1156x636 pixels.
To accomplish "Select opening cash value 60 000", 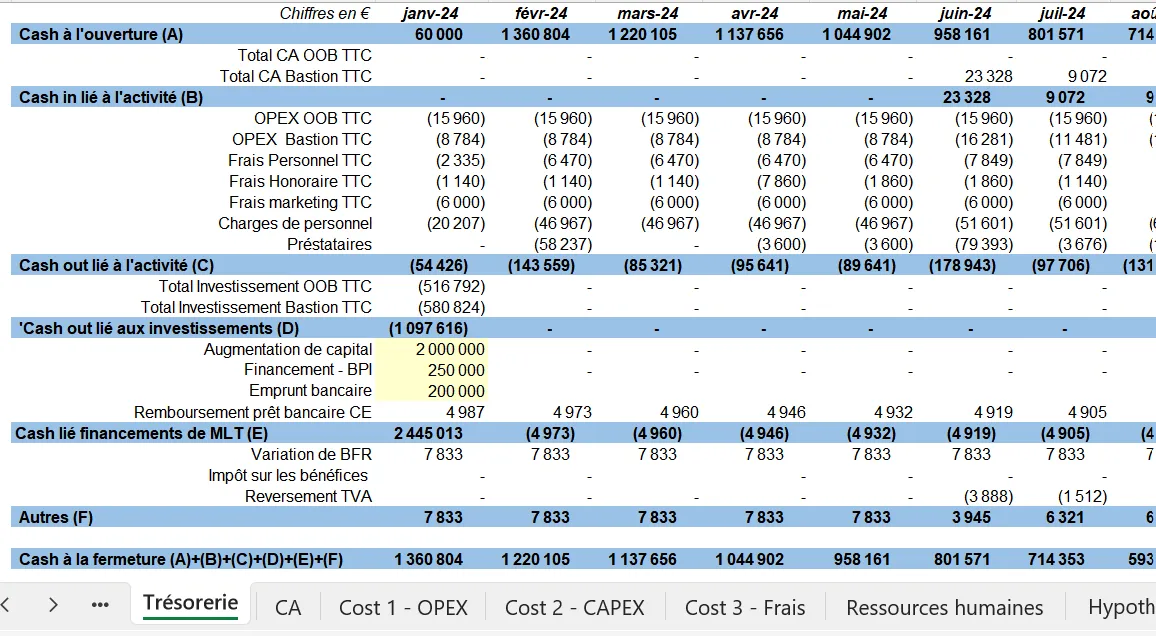I will point(439,35).
